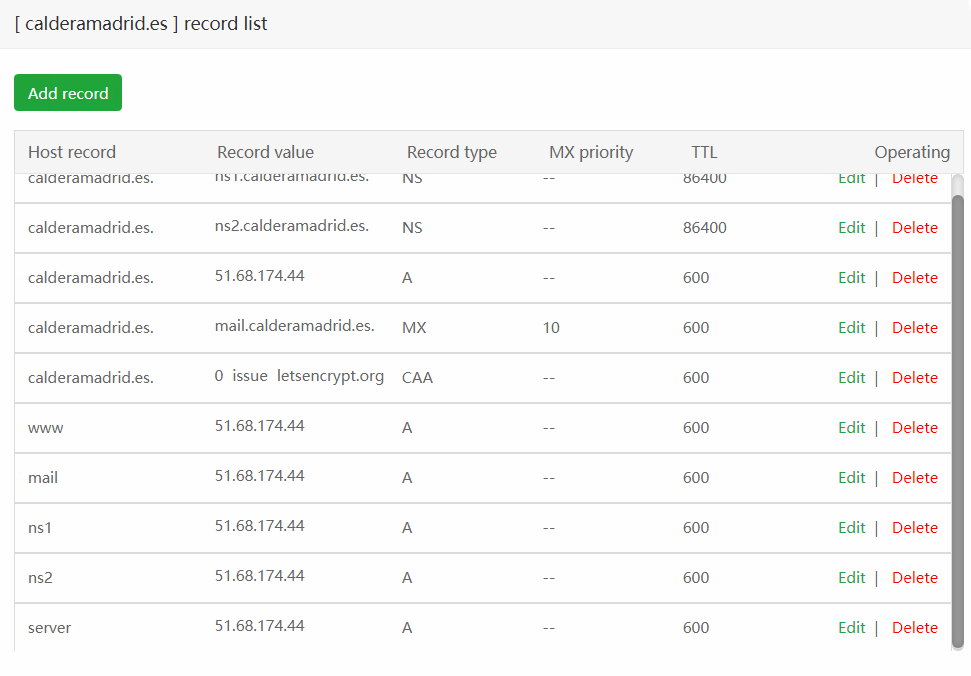Viewport: 971px width, 676px height.
Task: Delete the calderamadrid.es. A record
Action: [x=914, y=278]
